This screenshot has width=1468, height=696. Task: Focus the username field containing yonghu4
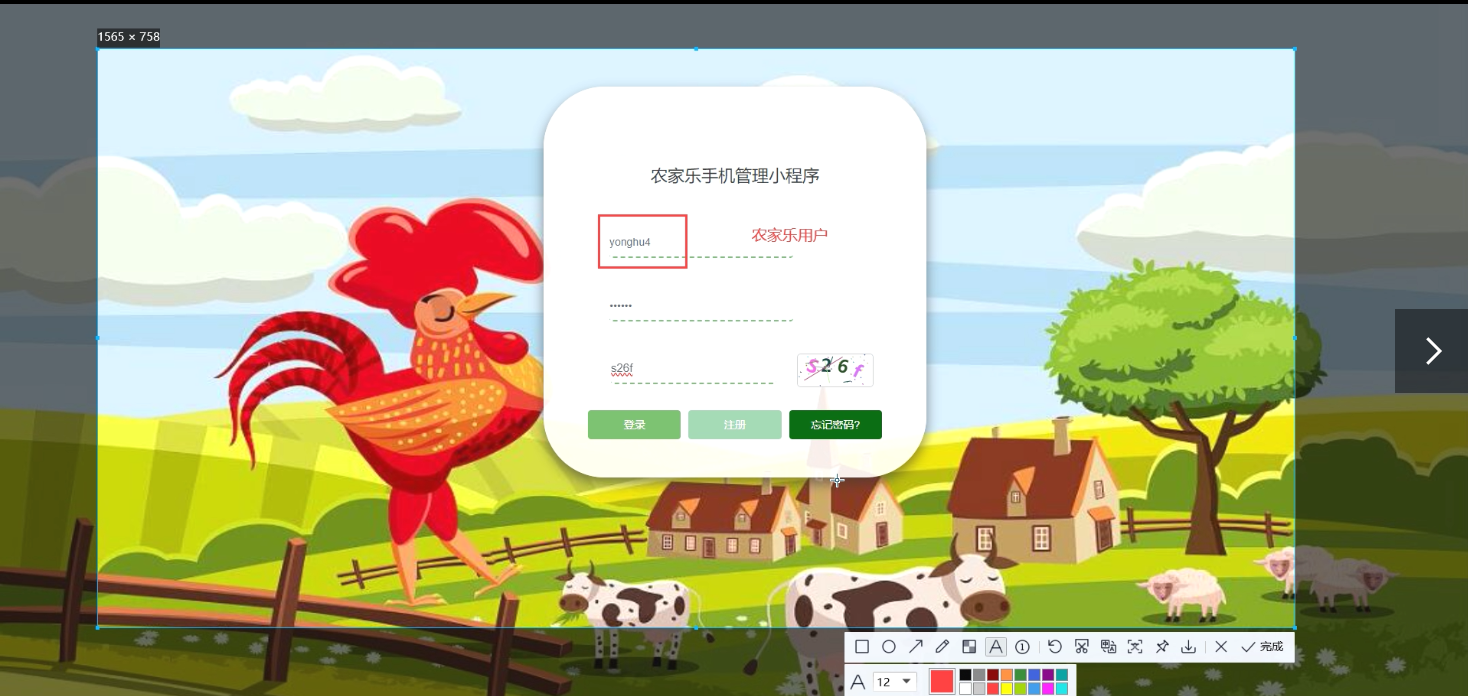702,242
